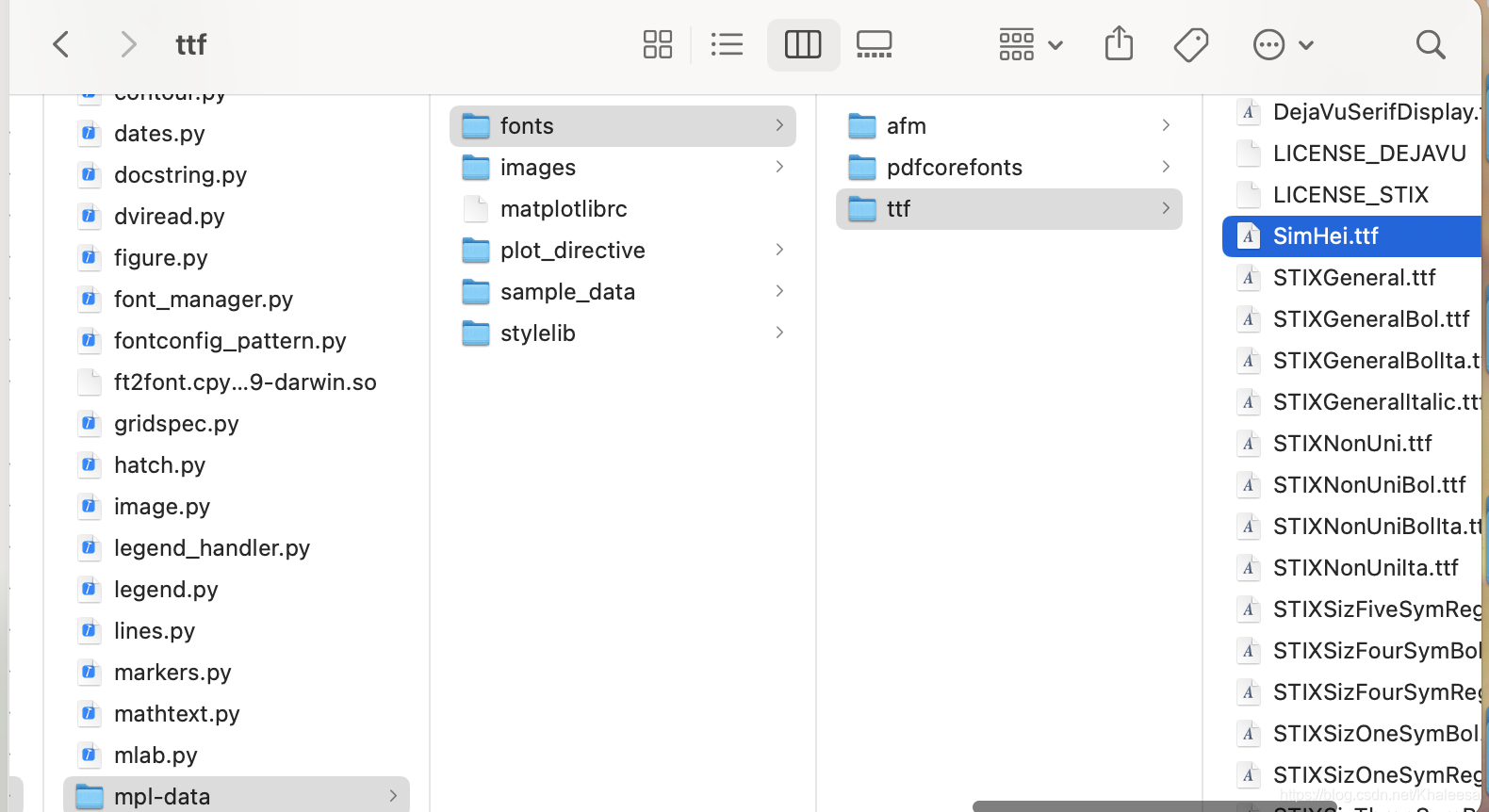Expand the stylelib chevron
The image size is (1489, 812).
779,333
